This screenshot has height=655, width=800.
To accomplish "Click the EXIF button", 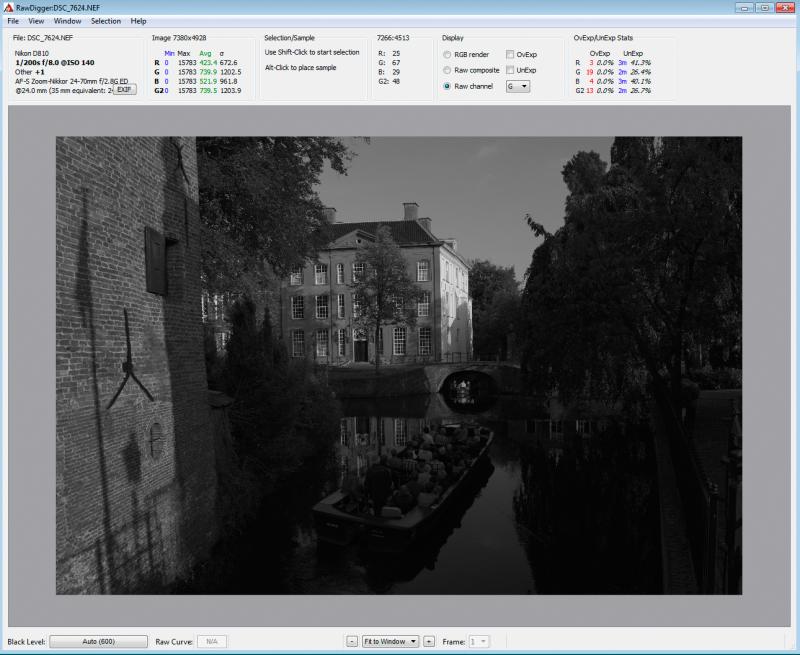I will point(124,90).
